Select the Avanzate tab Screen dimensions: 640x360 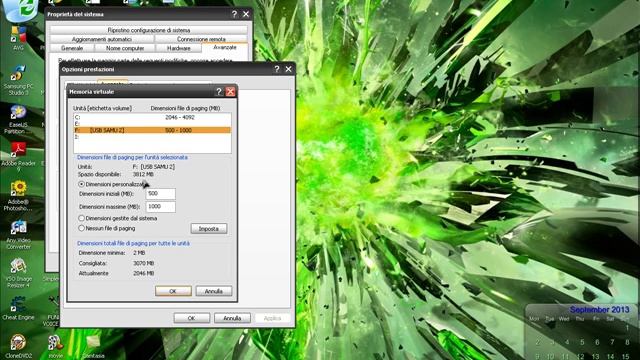coord(225,47)
